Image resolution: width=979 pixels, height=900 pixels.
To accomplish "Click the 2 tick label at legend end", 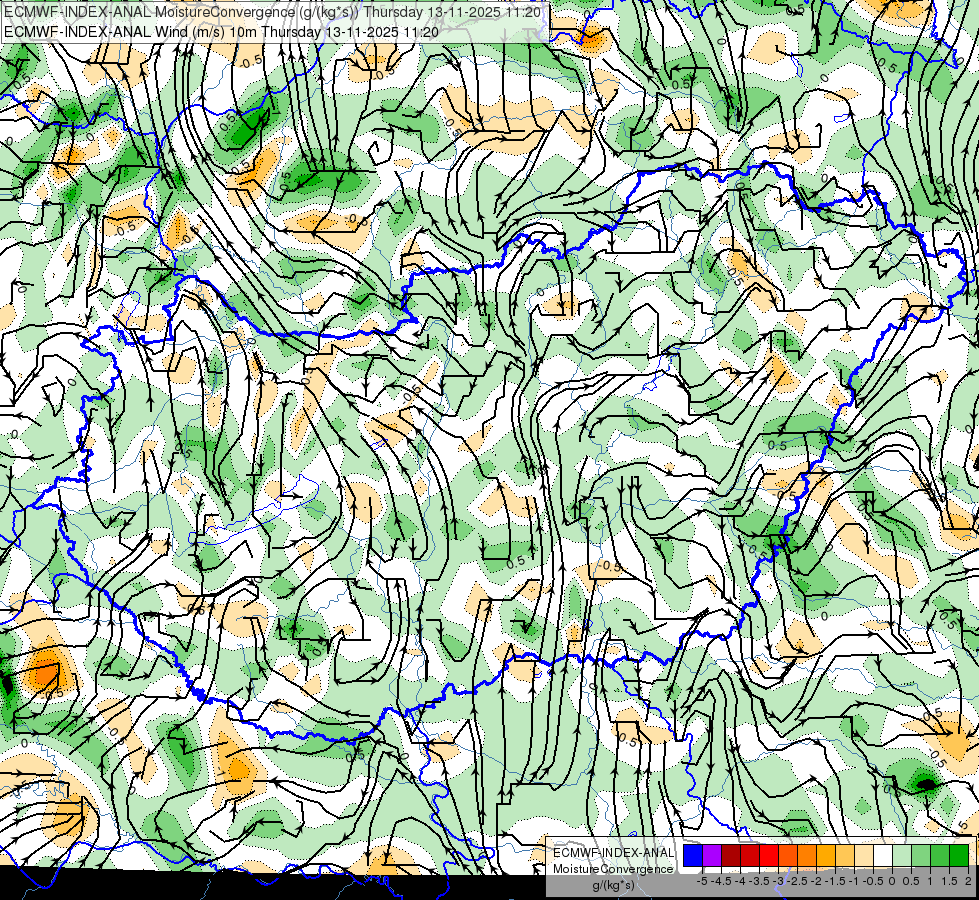I will pos(968,881).
